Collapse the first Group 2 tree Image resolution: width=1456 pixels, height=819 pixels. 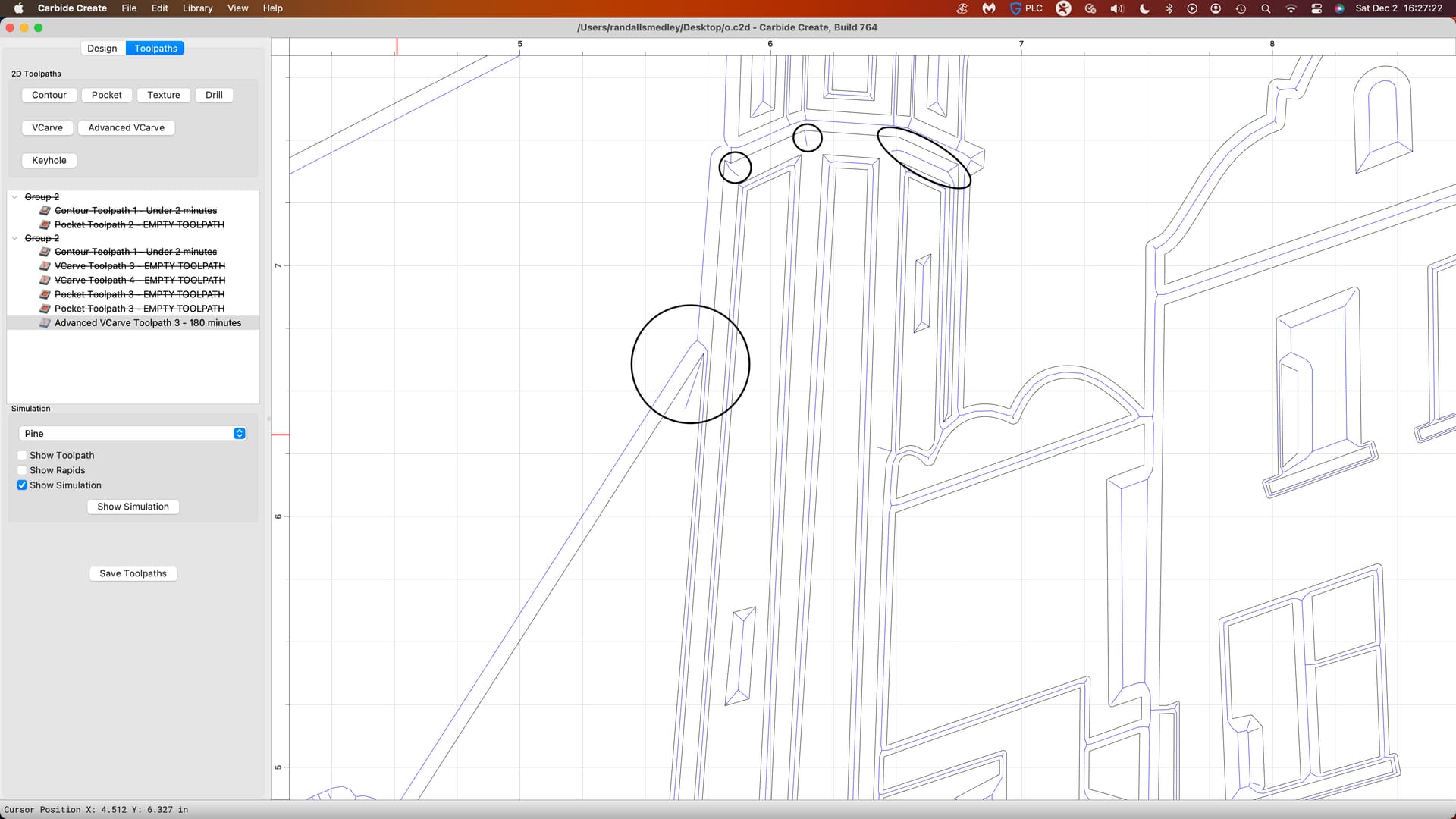14,197
